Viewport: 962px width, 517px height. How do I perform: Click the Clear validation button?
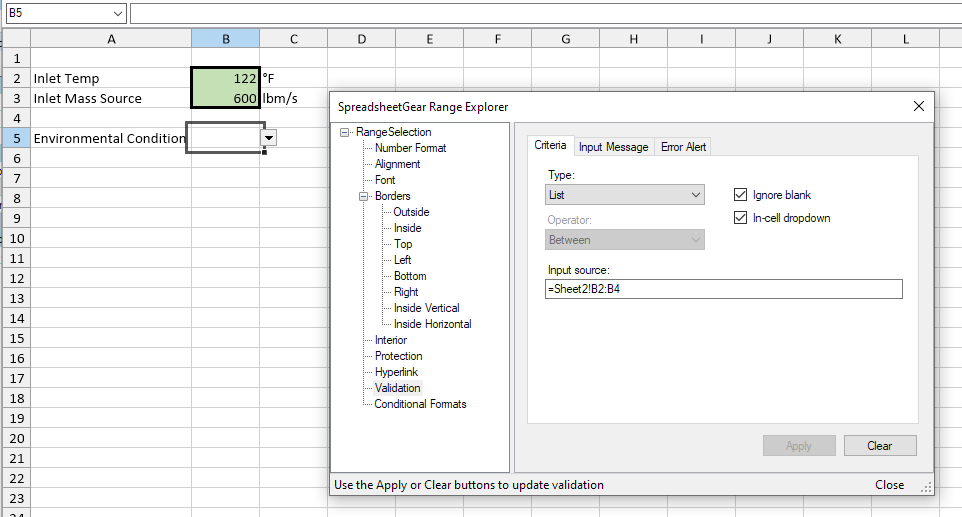pos(879,446)
